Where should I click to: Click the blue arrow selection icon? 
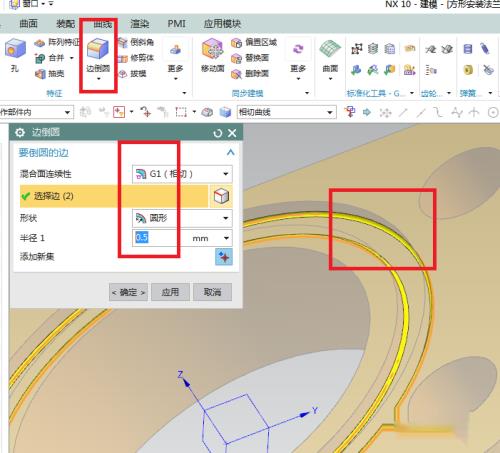pos(367,112)
